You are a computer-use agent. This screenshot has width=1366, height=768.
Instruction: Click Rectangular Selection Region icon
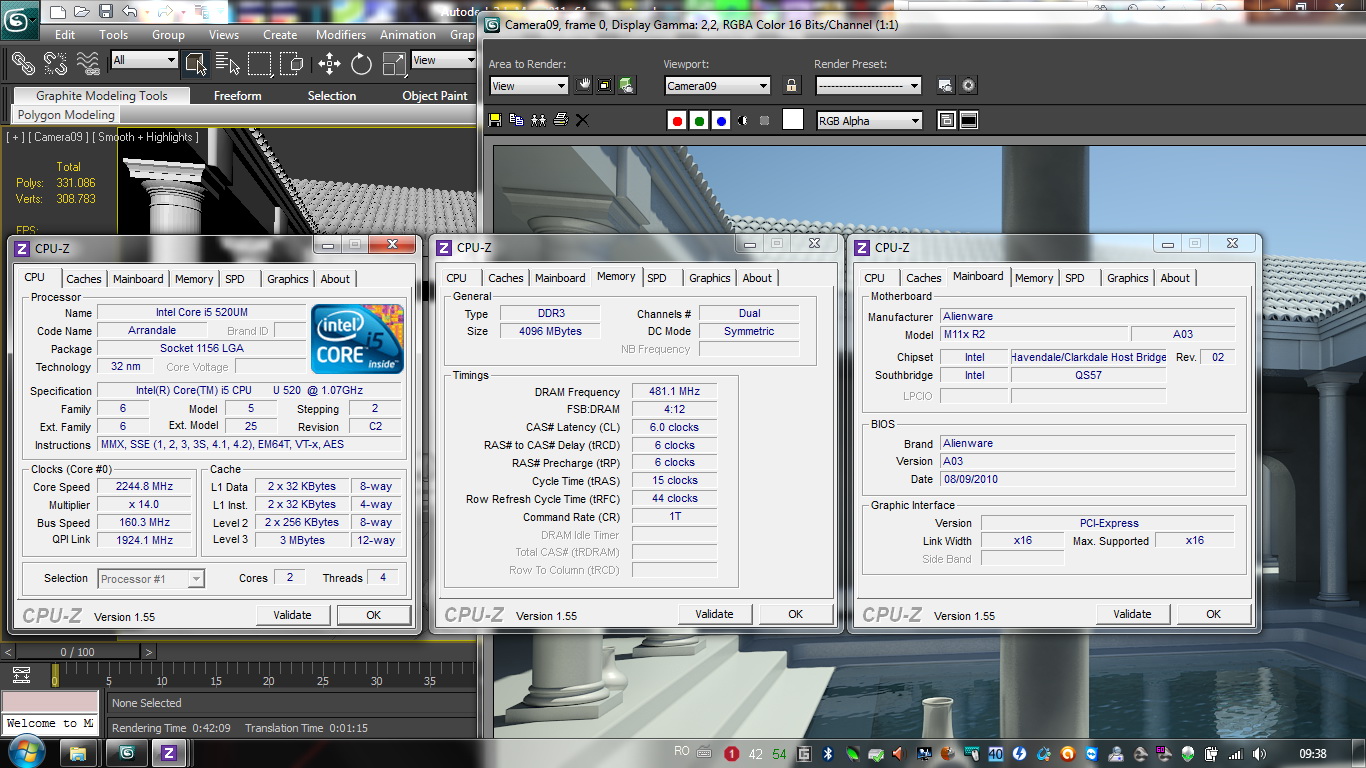[260, 64]
